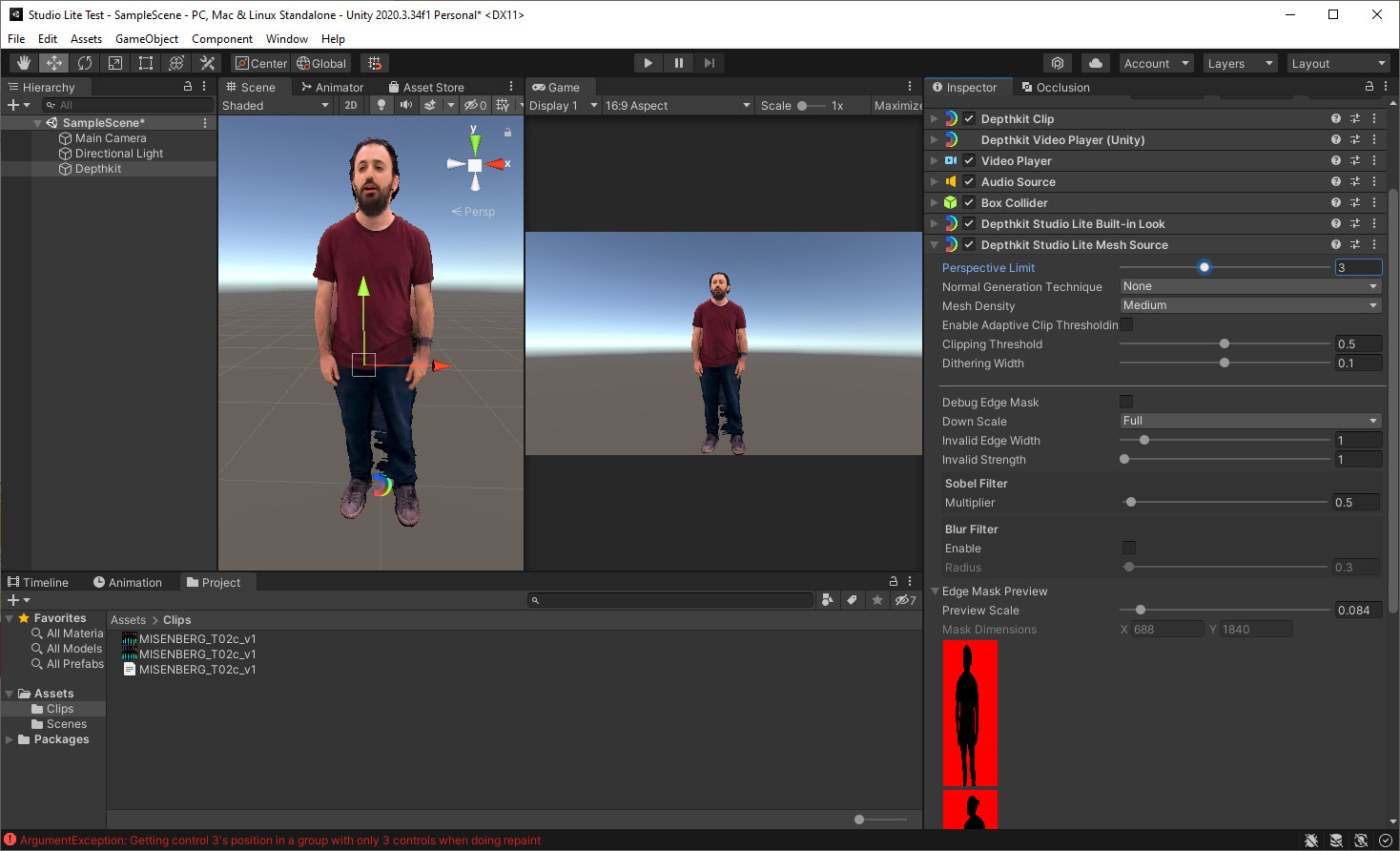1400x851 pixels.
Task: Open the Layers dropdown
Action: click(x=1239, y=63)
